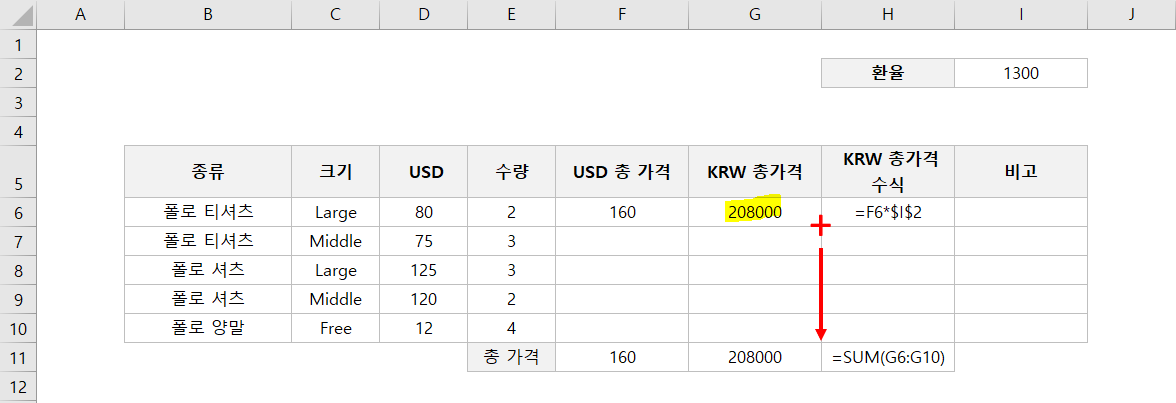Select the highlighted 208000 cell
1176x403 pixels.
click(x=754, y=212)
